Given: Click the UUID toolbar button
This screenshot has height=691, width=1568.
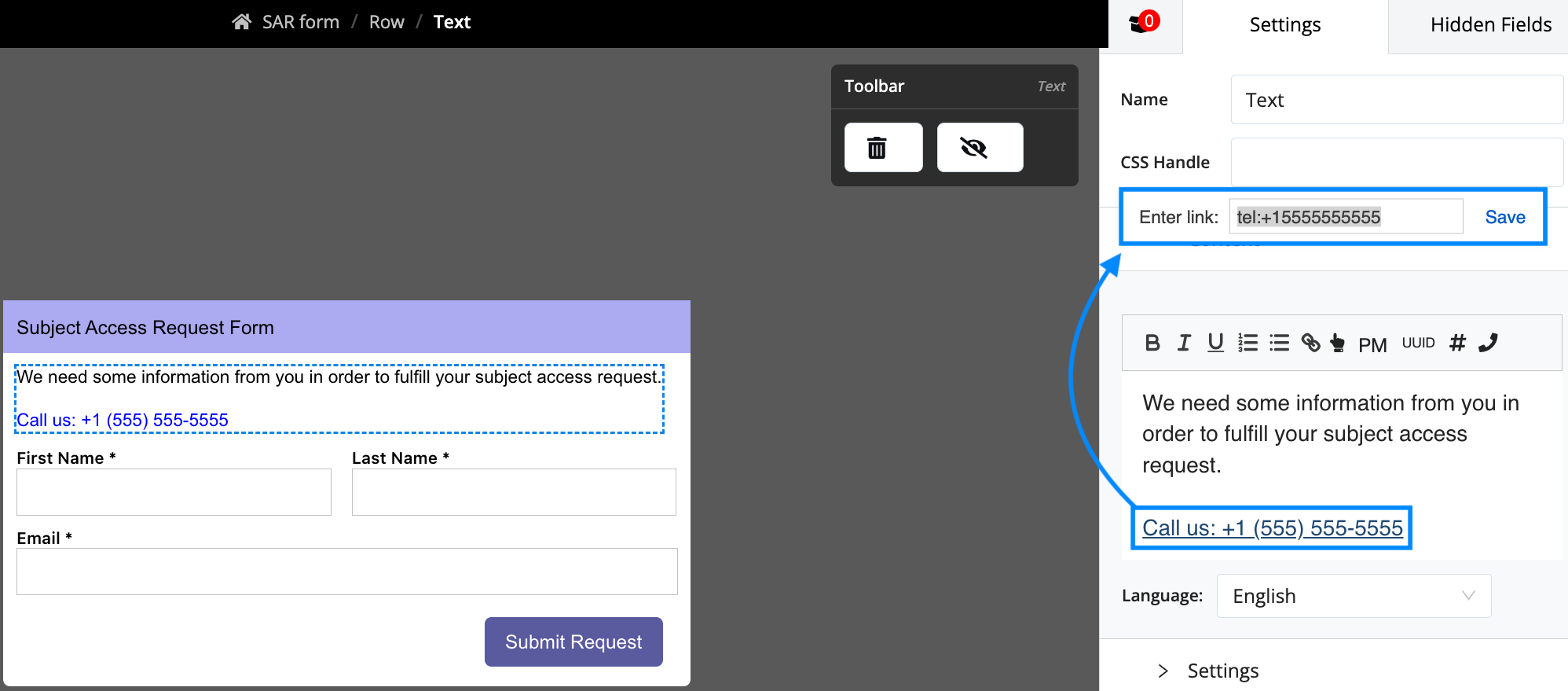Looking at the screenshot, I should point(1418,343).
